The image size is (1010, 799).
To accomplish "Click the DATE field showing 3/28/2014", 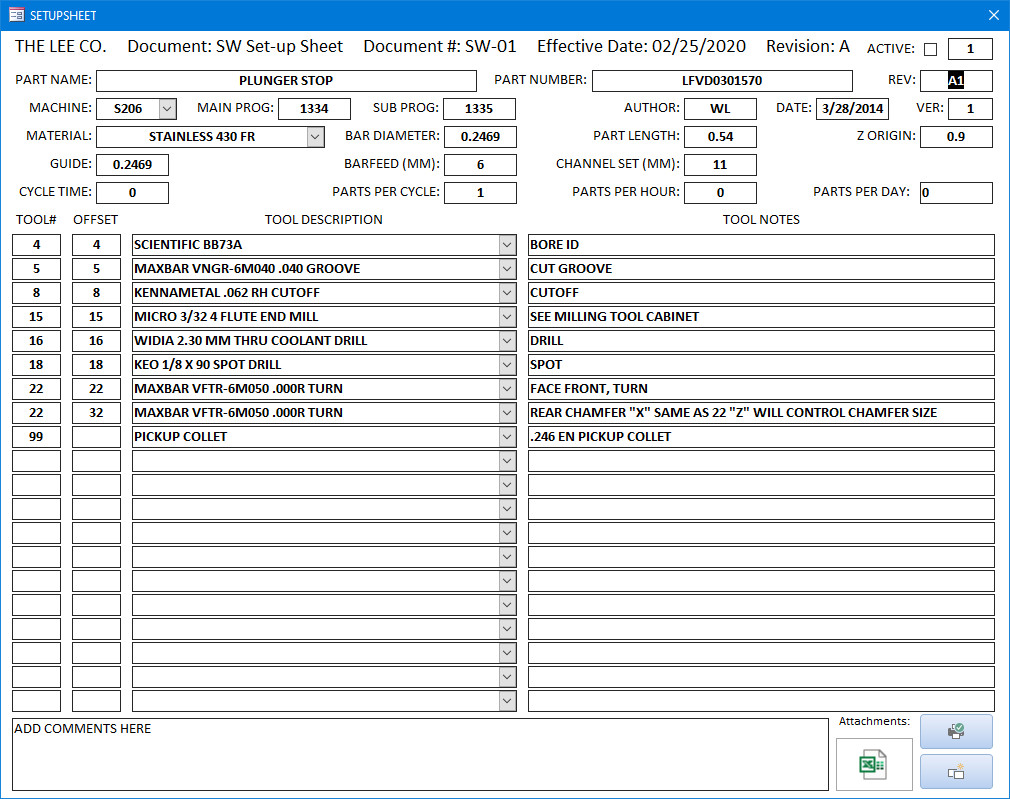I will [x=851, y=109].
